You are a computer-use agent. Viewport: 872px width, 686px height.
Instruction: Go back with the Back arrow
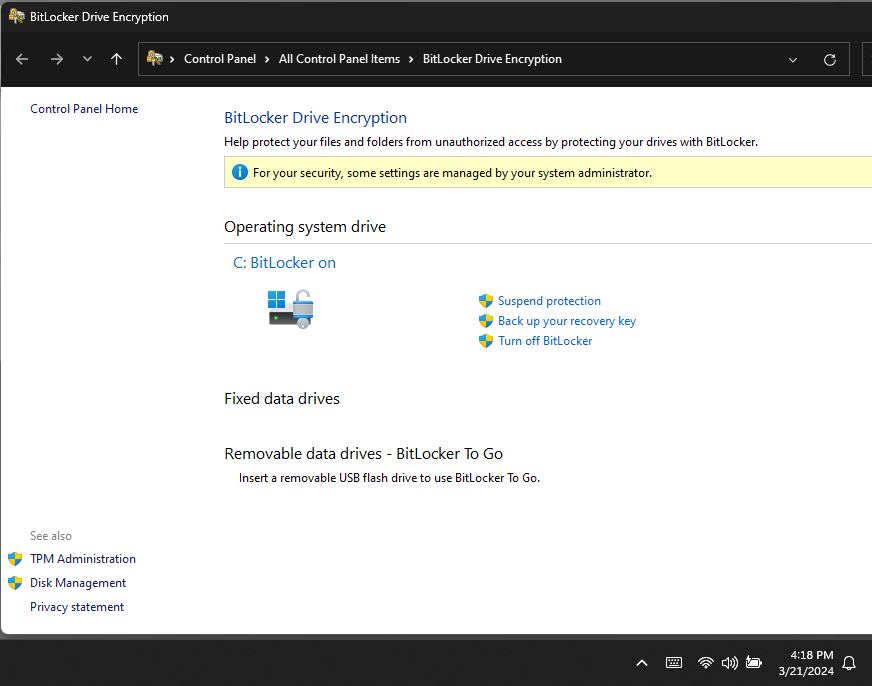click(x=22, y=59)
